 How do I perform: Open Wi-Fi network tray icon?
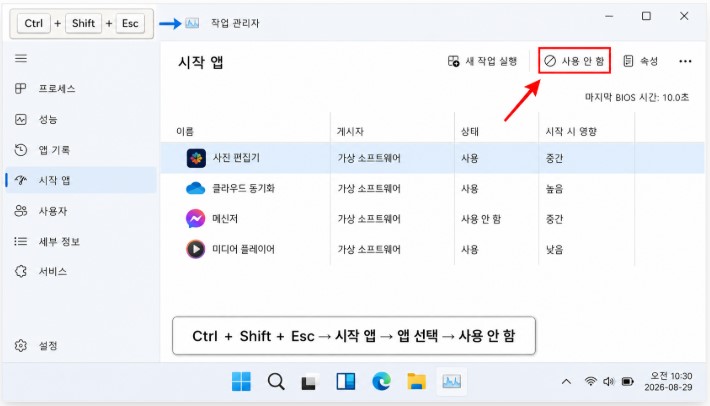click(590, 382)
